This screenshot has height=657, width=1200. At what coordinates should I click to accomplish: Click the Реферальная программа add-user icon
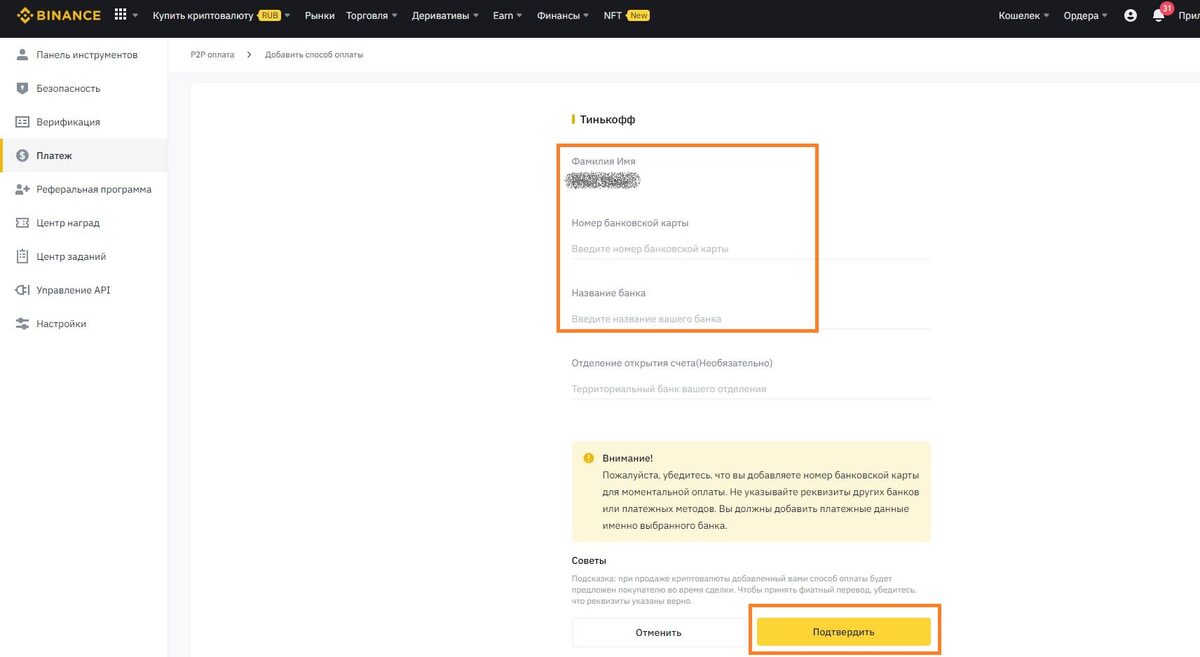23,189
